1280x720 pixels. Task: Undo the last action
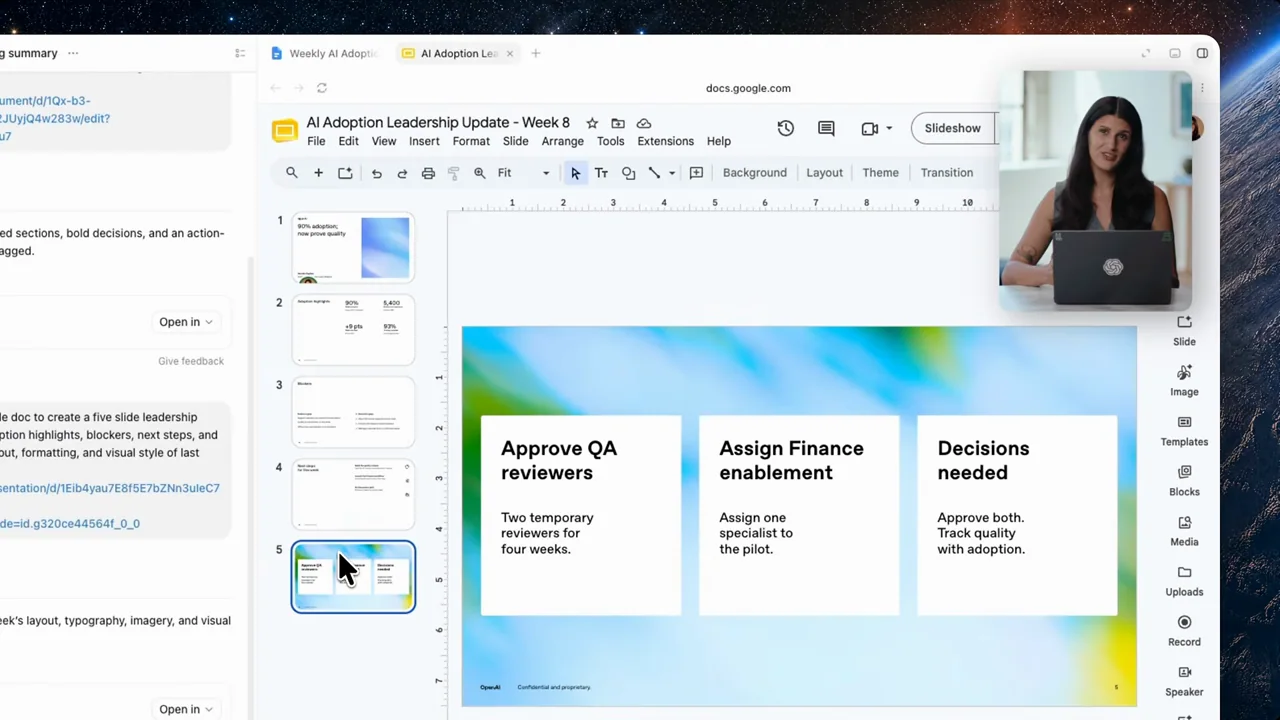point(377,173)
